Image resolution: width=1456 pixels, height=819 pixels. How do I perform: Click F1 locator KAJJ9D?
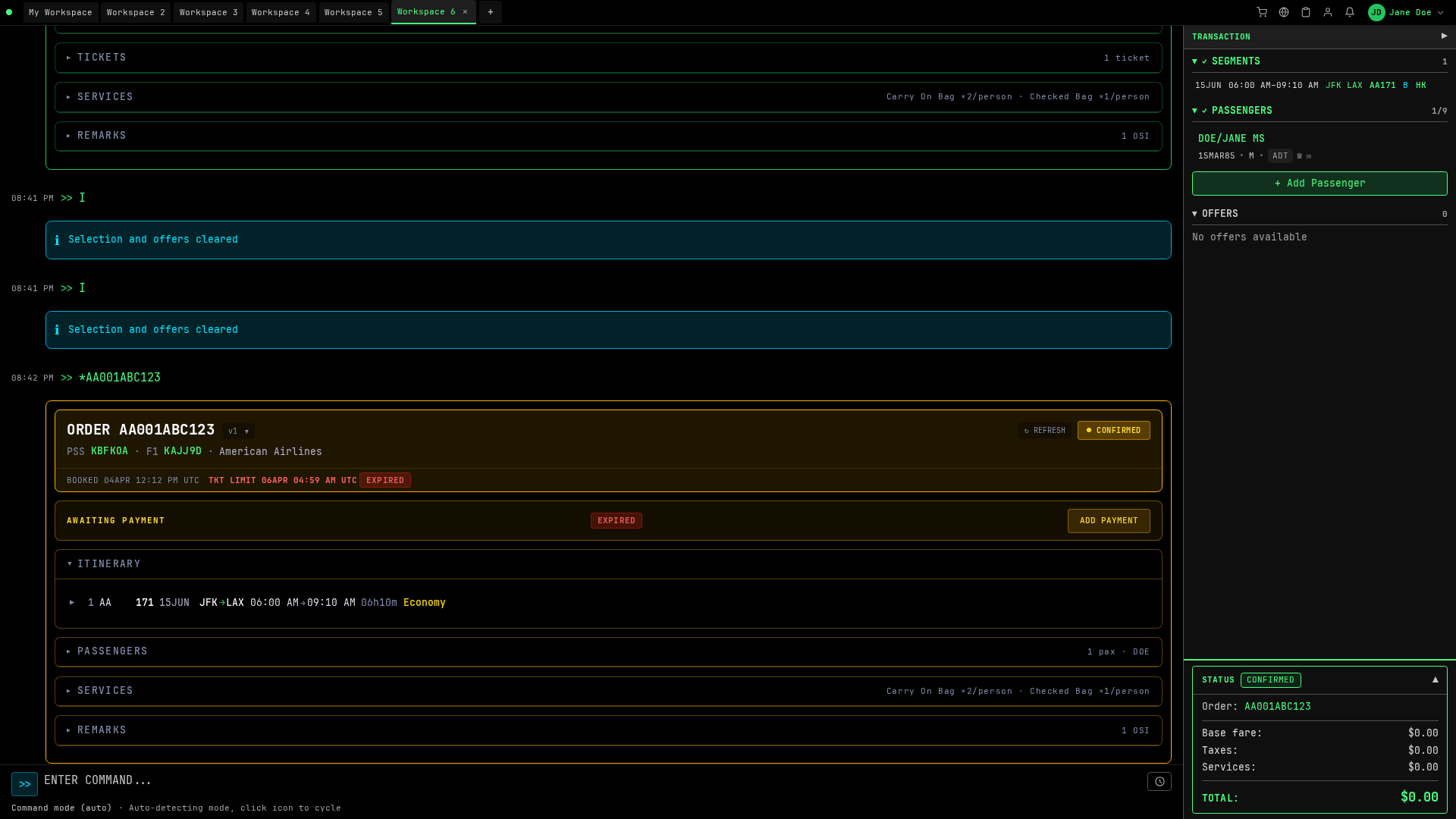coord(183,451)
